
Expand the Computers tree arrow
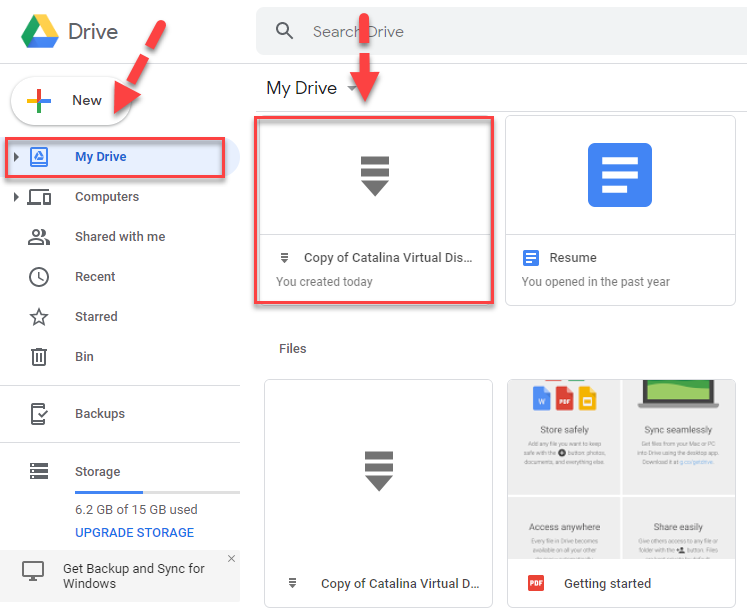pyautogui.click(x=16, y=197)
